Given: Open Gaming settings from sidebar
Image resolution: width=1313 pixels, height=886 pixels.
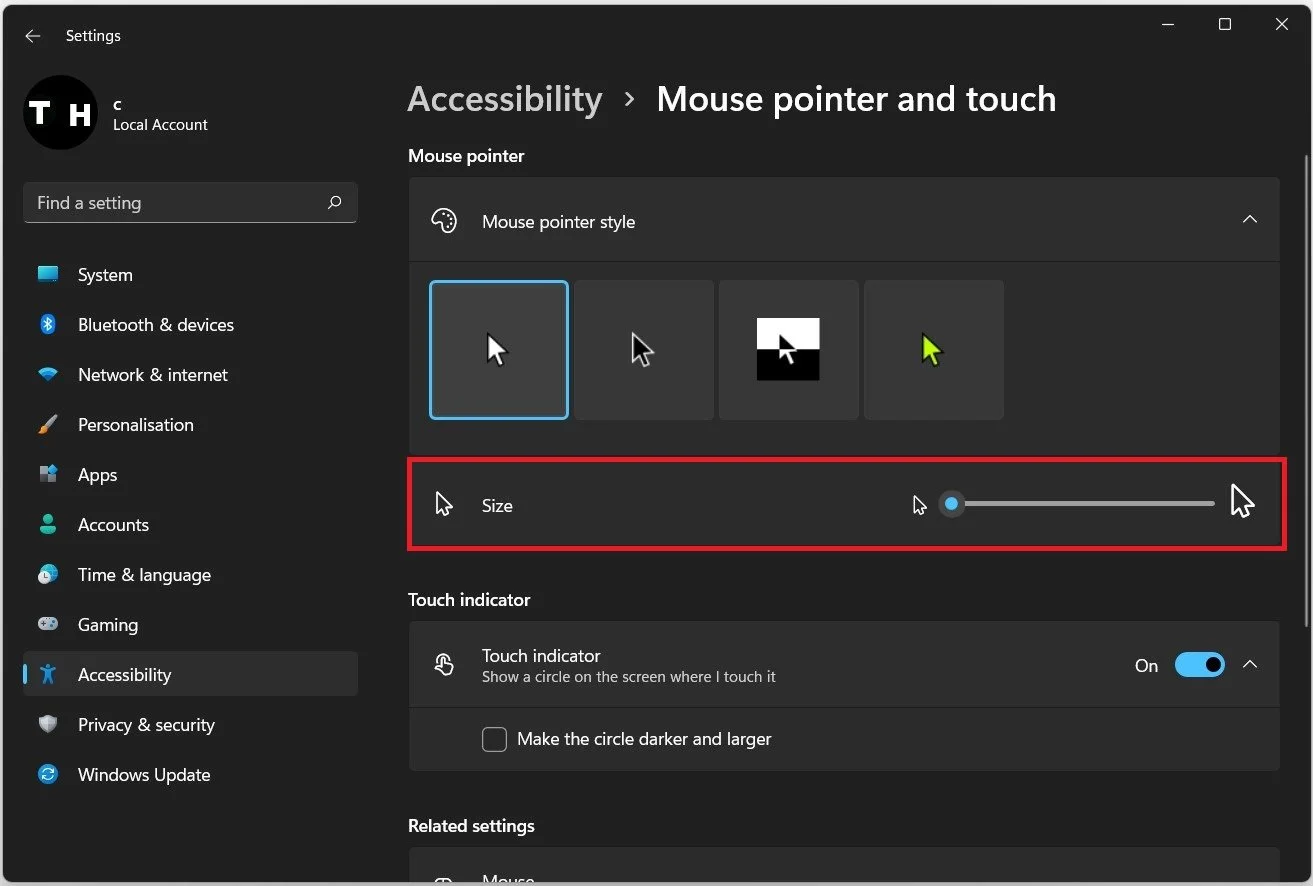Looking at the screenshot, I should (107, 624).
